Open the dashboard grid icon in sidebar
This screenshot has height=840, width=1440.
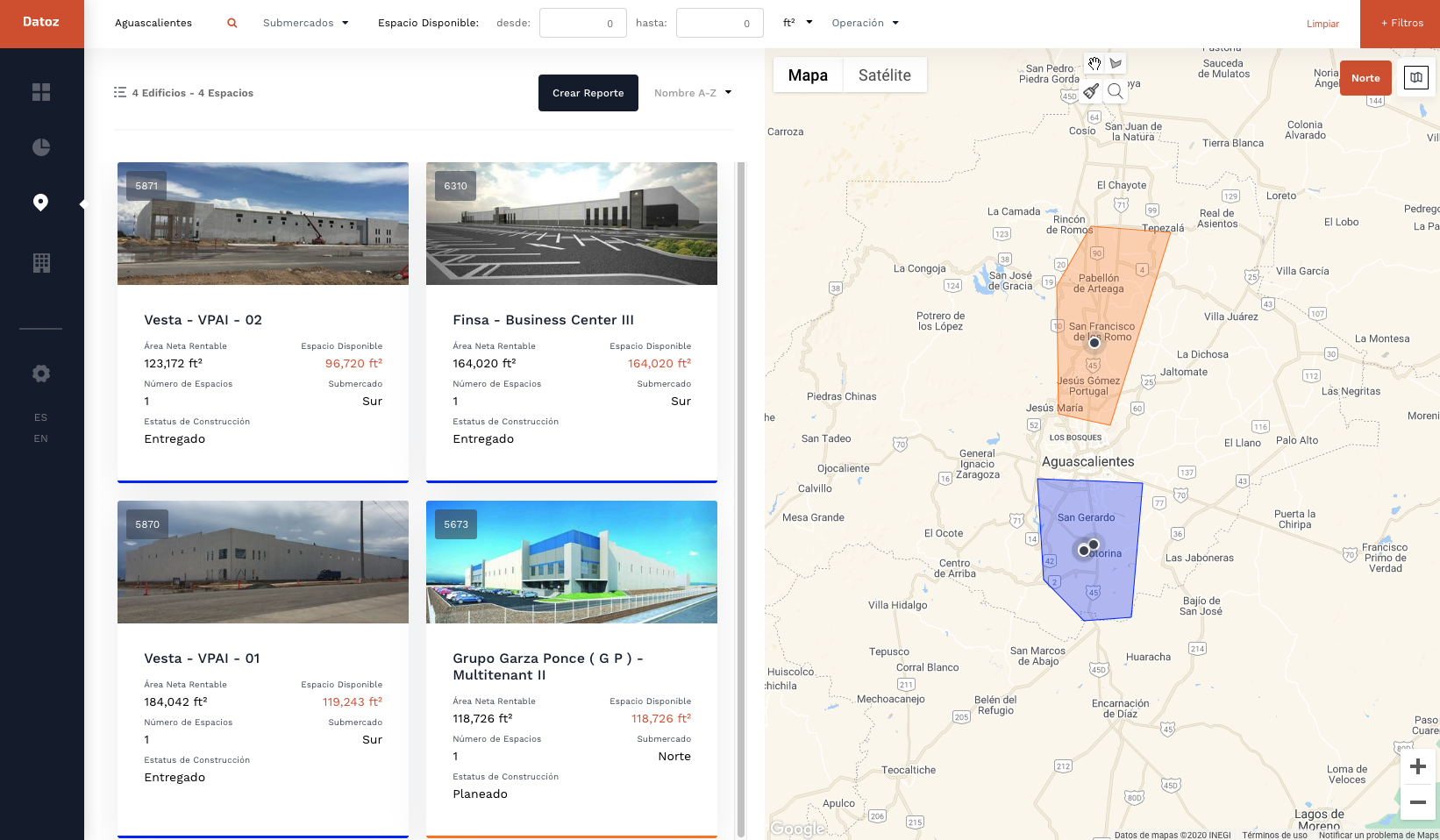[41, 92]
